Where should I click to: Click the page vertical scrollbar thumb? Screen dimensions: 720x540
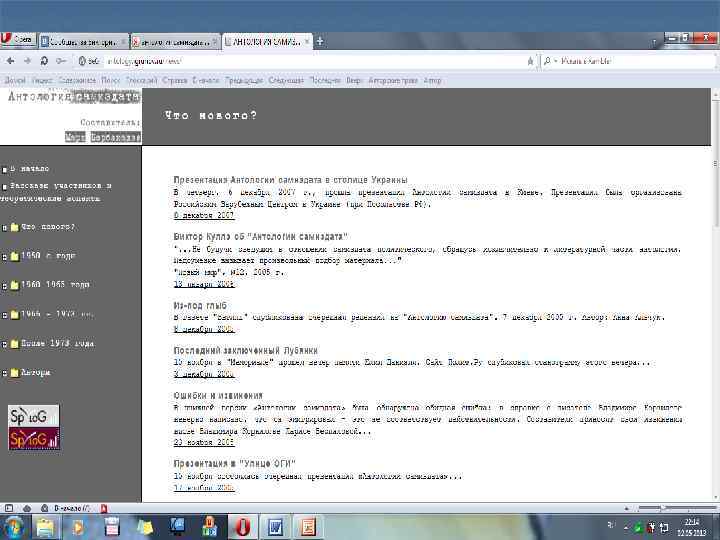715,161
